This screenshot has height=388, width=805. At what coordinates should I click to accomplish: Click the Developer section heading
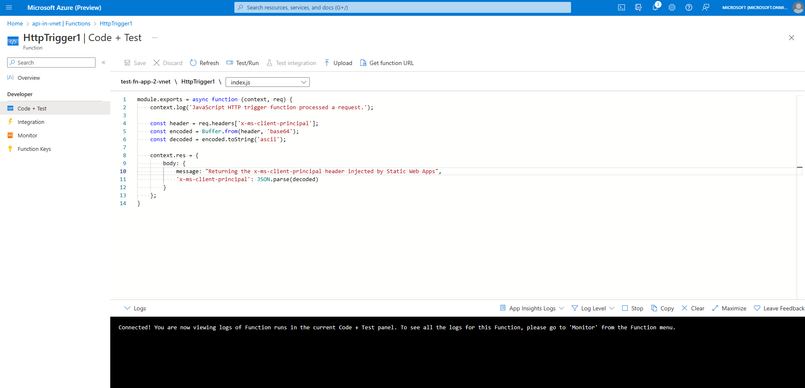pyautogui.click(x=20, y=94)
